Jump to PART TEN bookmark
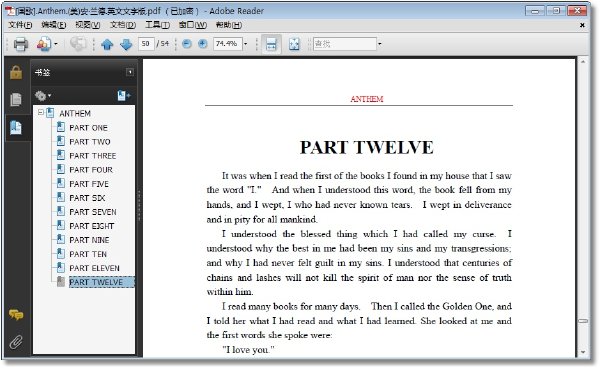 88,254
